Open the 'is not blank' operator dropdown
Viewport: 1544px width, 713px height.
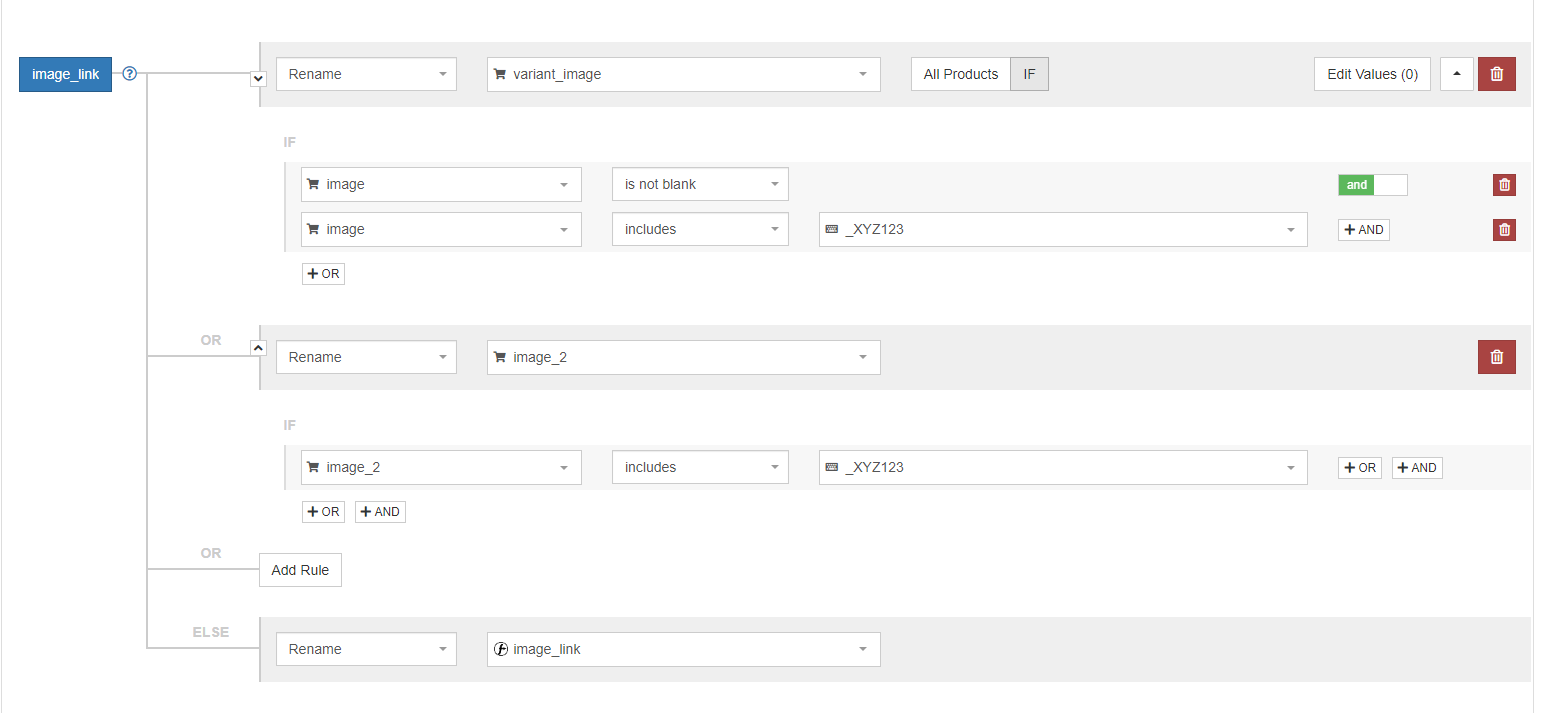700,185
